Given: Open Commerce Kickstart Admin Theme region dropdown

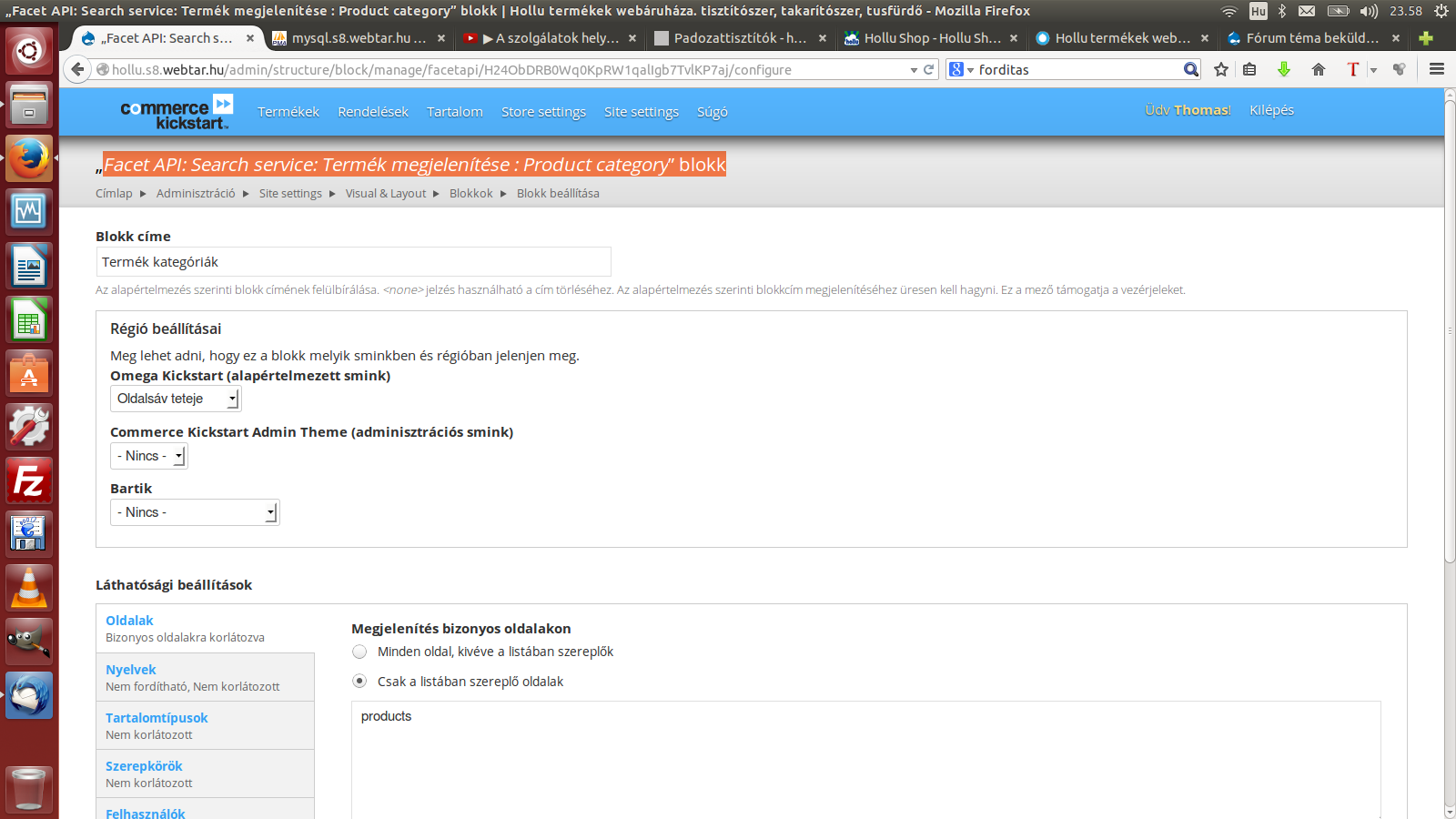Looking at the screenshot, I should [149, 456].
